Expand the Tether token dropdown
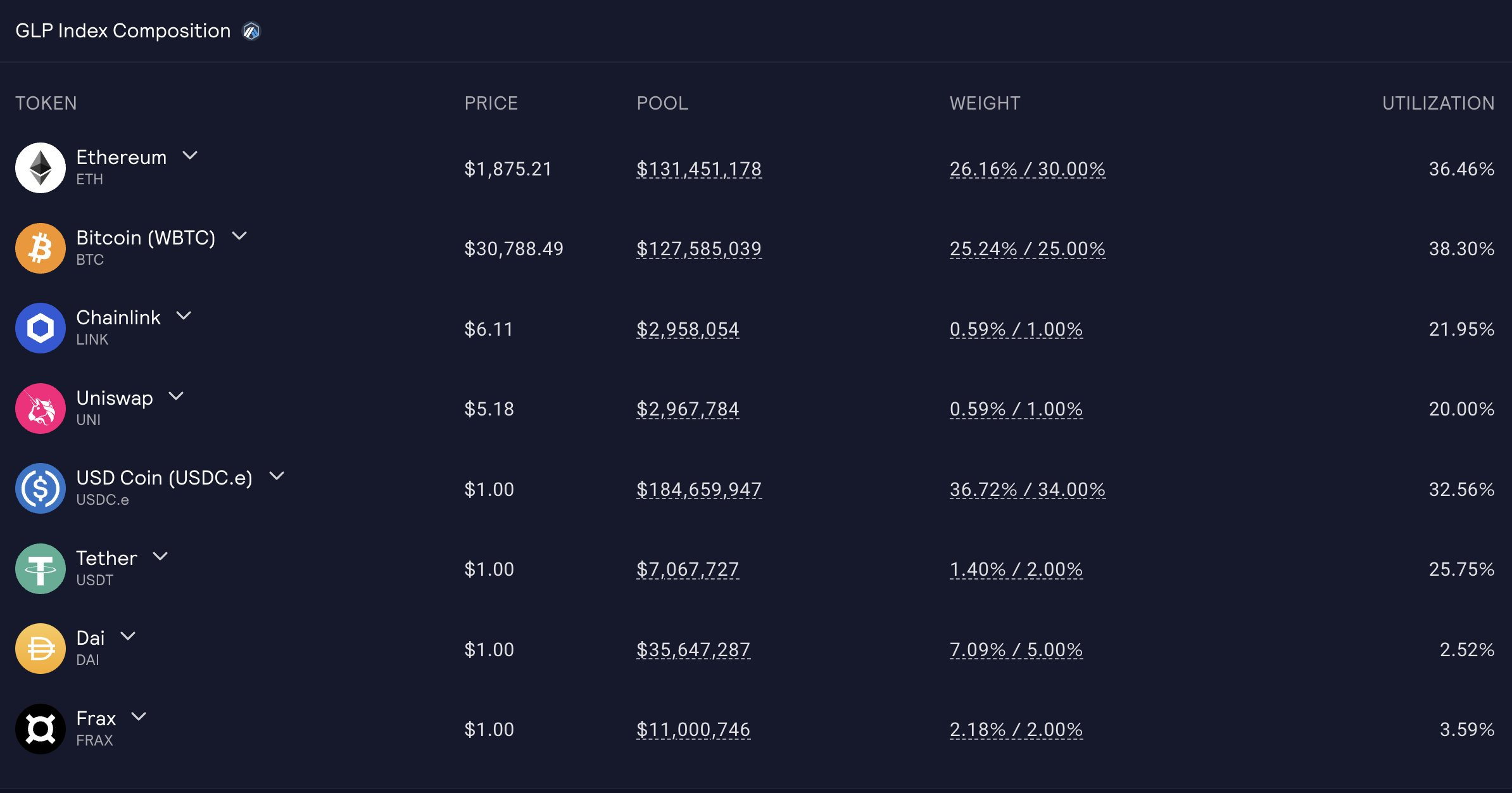Viewport: 1512px width, 793px height. point(160,556)
